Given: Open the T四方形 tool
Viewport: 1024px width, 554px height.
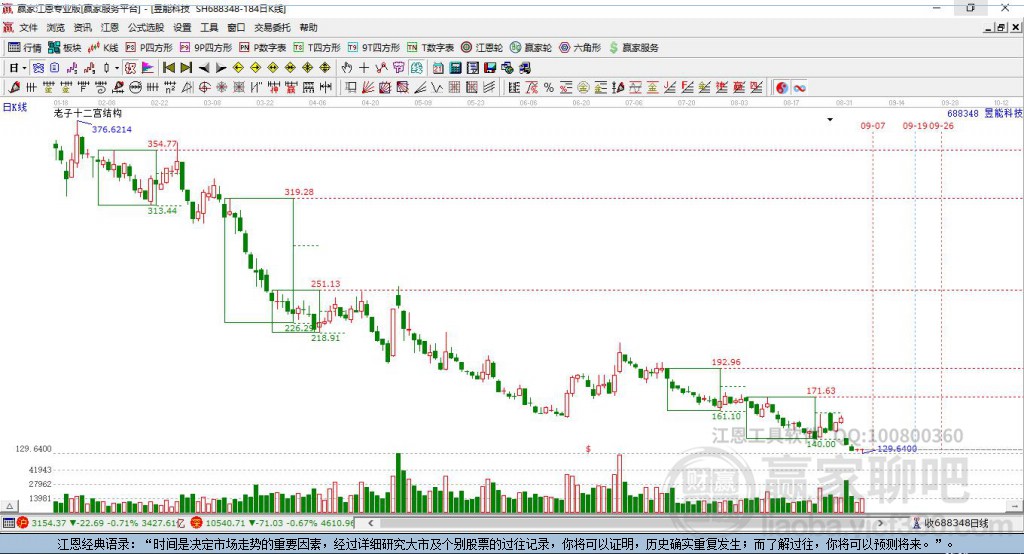Looking at the screenshot, I should [317, 48].
